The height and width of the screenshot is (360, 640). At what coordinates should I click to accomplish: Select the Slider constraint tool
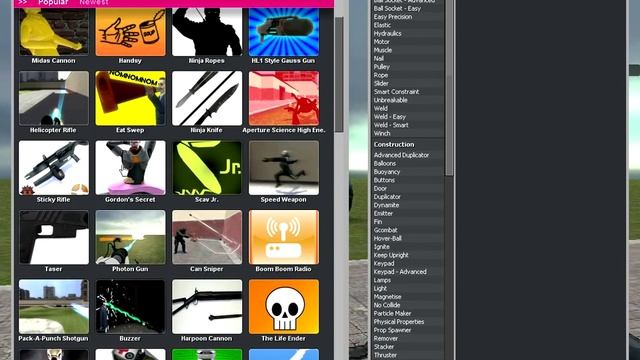pyautogui.click(x=381, y=83)
